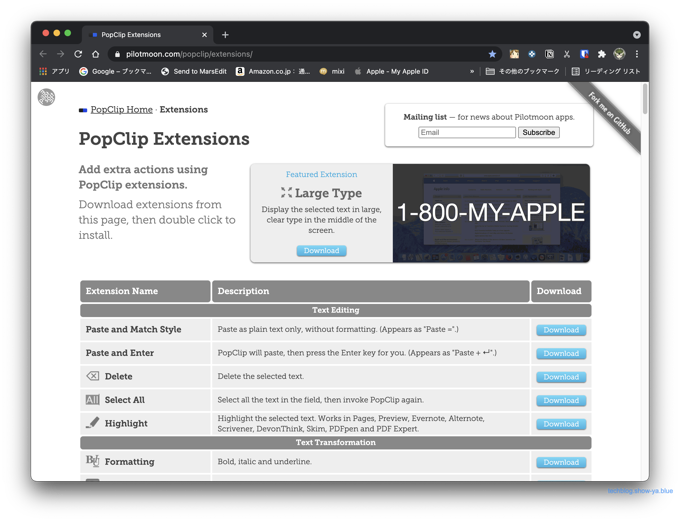Screen dimensions: 680x522
Task: Download the Large Type featured extension
Action: (321, 251)
